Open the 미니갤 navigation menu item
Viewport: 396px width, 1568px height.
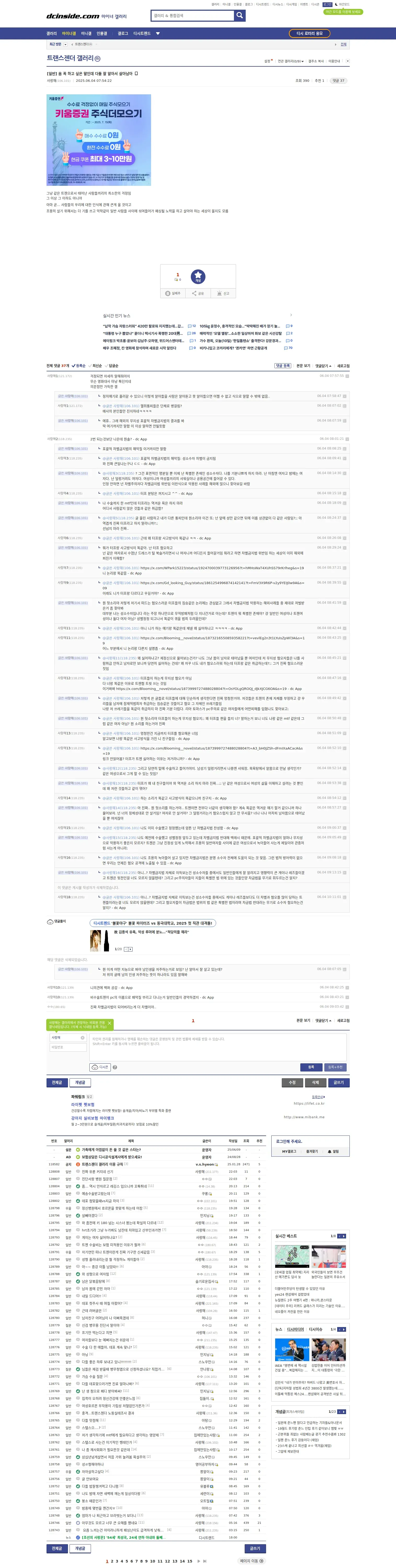(x=87, y=33)
